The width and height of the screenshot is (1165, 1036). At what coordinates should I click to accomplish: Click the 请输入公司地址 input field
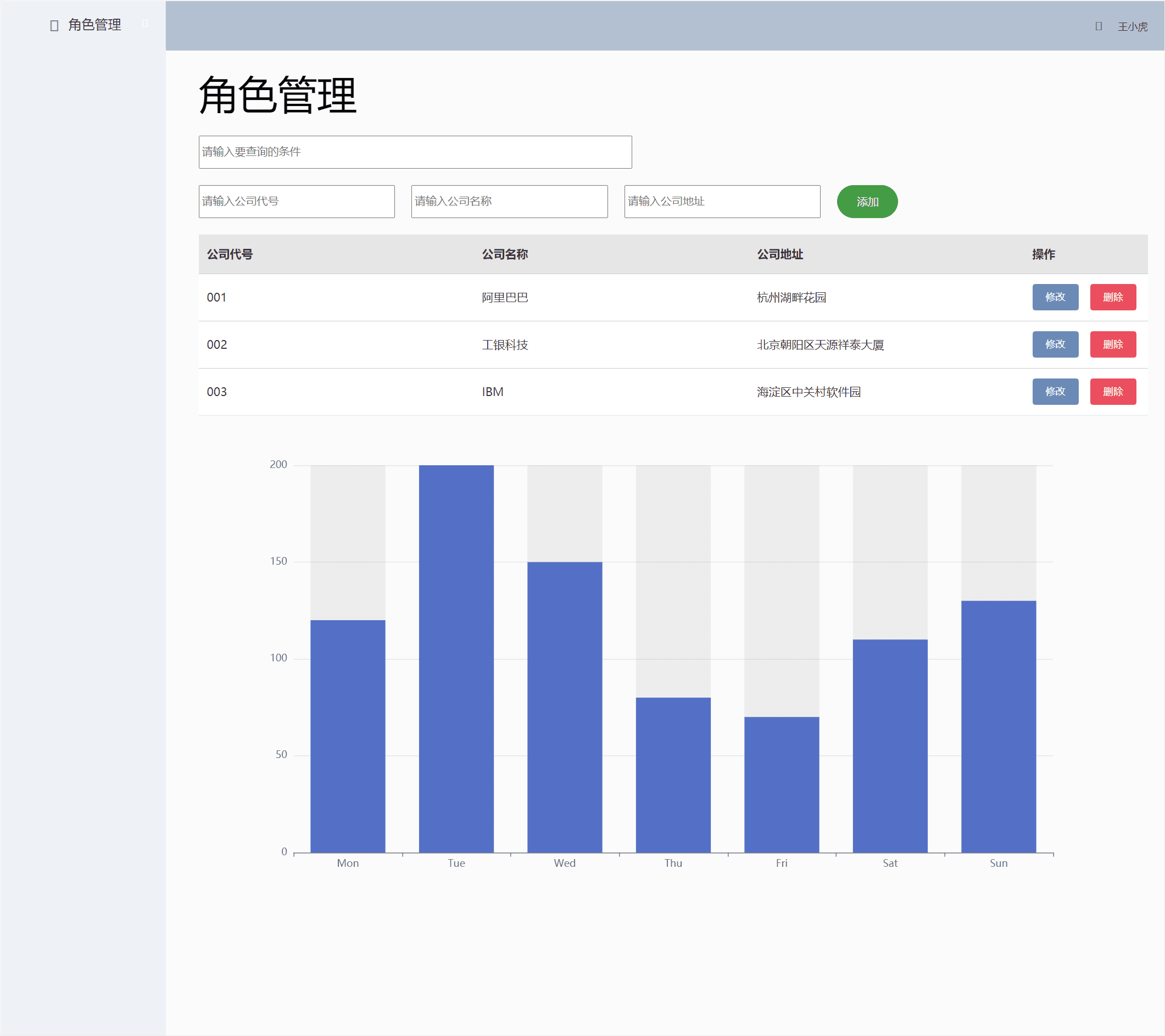722,201
